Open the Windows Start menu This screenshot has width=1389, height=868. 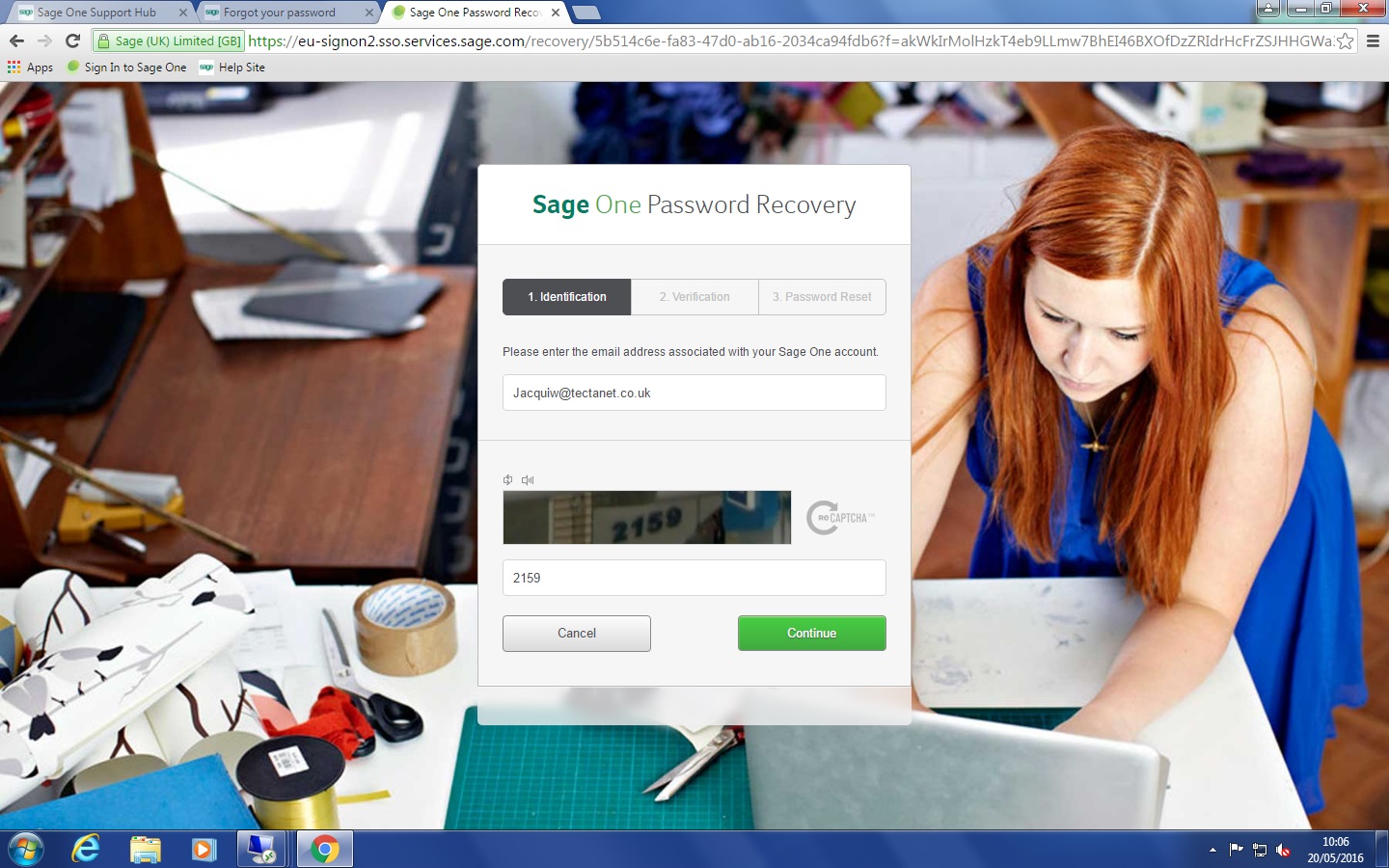tap(25, 850)
